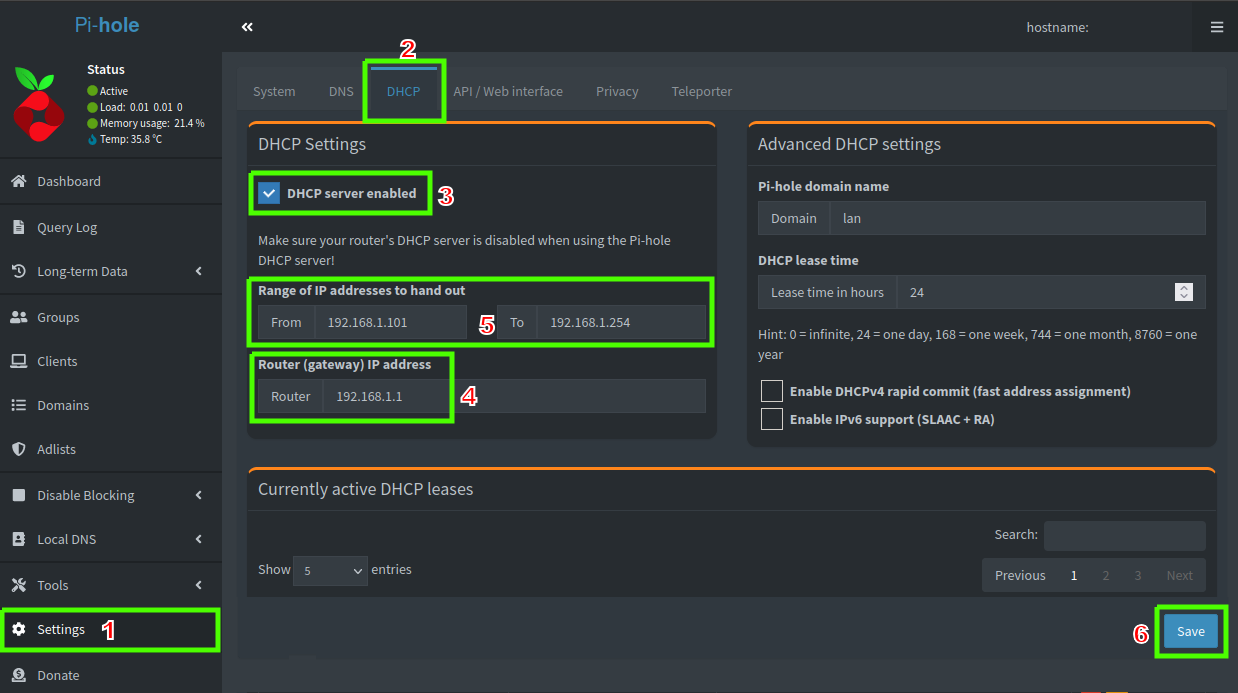Open the top-right hamburger menu
This screenshot has width=1238, height=693.
[1216, 27]
